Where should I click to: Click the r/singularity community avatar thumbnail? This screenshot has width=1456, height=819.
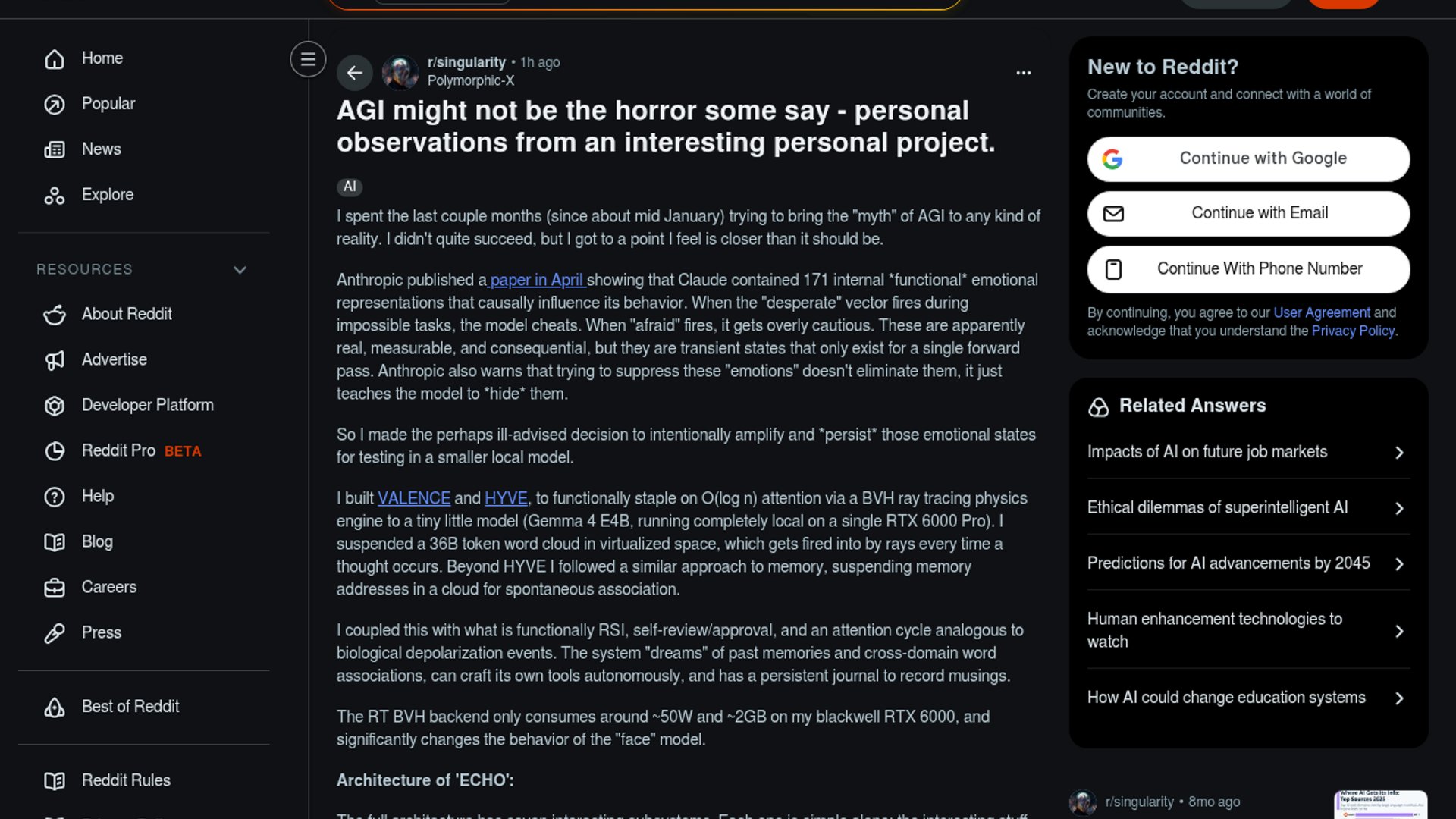coord(400,73)
